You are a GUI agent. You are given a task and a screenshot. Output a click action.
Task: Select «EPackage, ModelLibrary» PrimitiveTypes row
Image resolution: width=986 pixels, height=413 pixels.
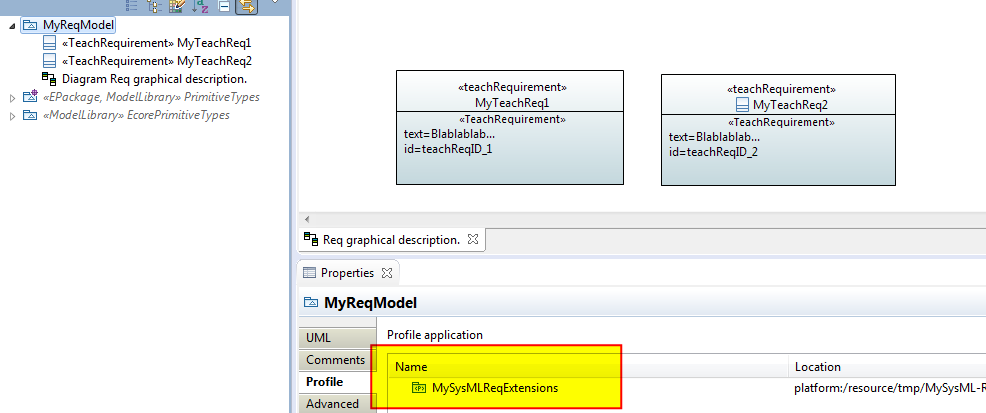tap(151, 97)
